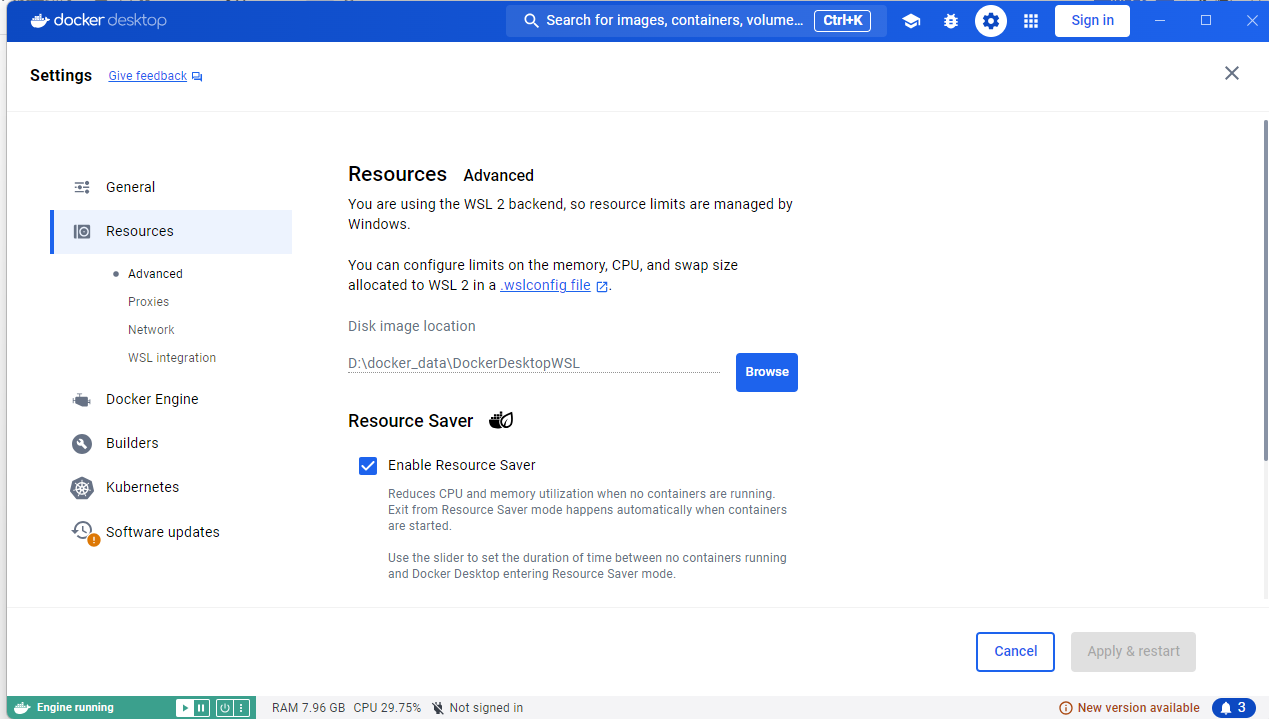Click the Resource Saver leaf whale icon
Image resolution: width=1269 pixels, height=719 pixels.
(501, 420)
